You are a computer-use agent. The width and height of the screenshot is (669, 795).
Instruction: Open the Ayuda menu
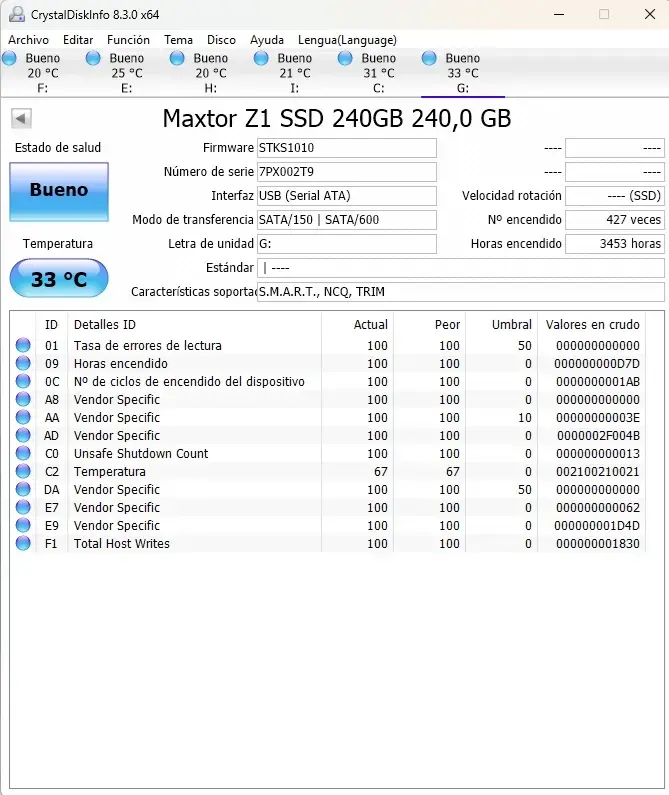point(267,40)
